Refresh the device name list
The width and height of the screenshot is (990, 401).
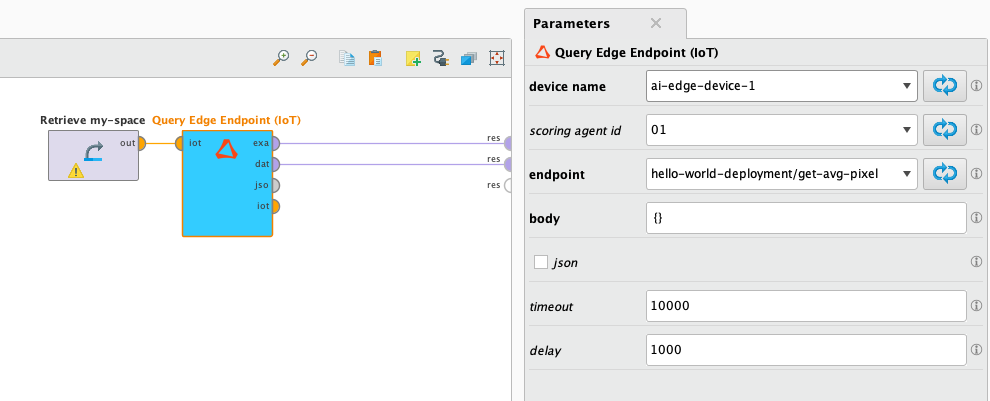click(944, 86)
